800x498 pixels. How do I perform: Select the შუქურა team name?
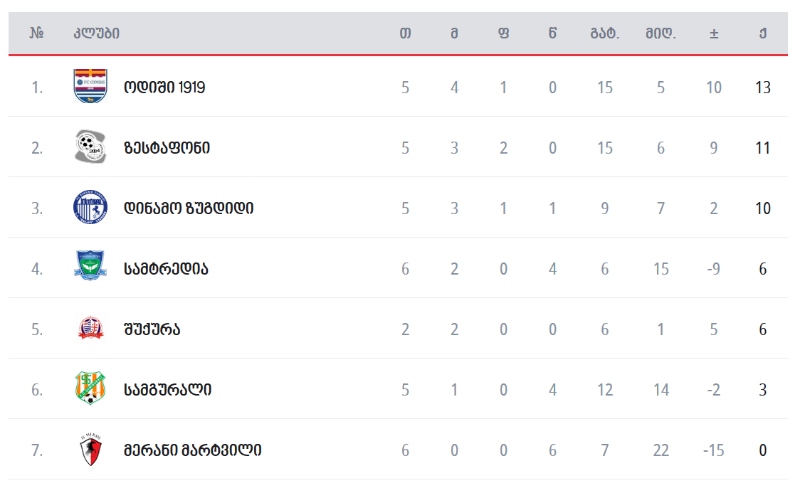tap(152, 330)
